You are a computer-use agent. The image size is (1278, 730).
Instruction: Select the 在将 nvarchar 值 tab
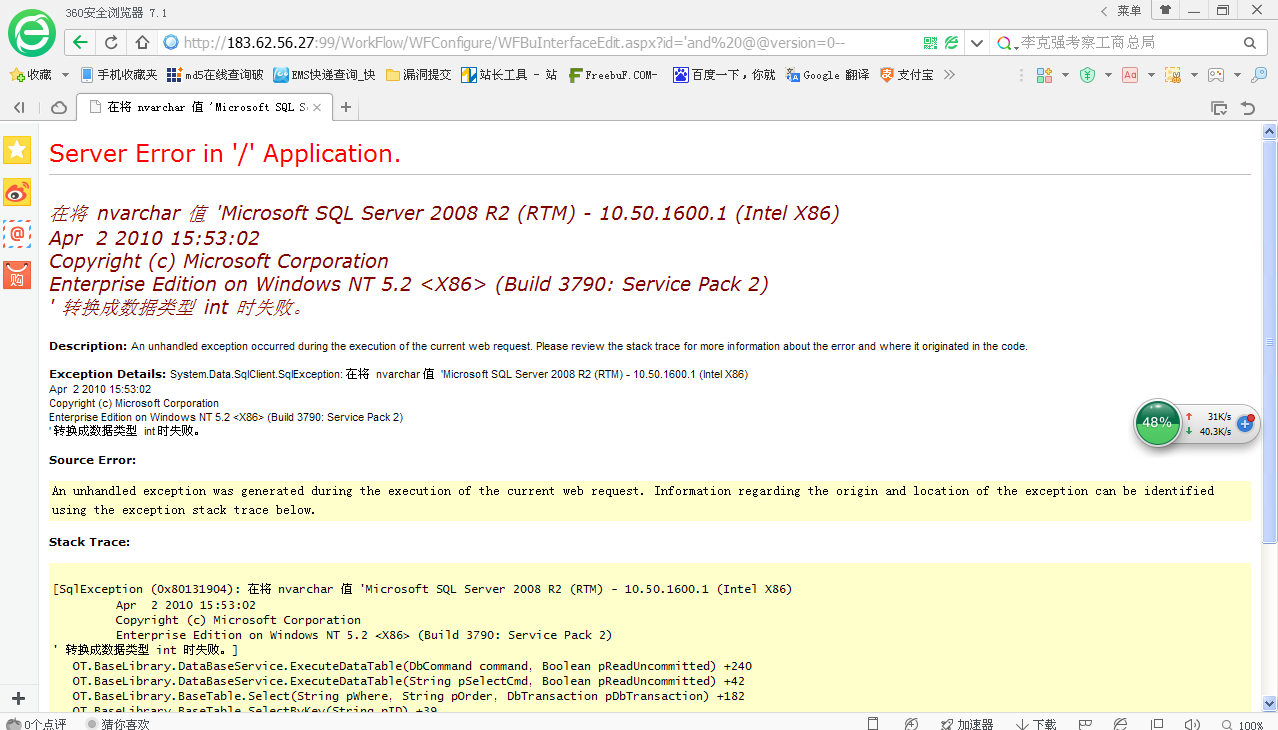204,107
